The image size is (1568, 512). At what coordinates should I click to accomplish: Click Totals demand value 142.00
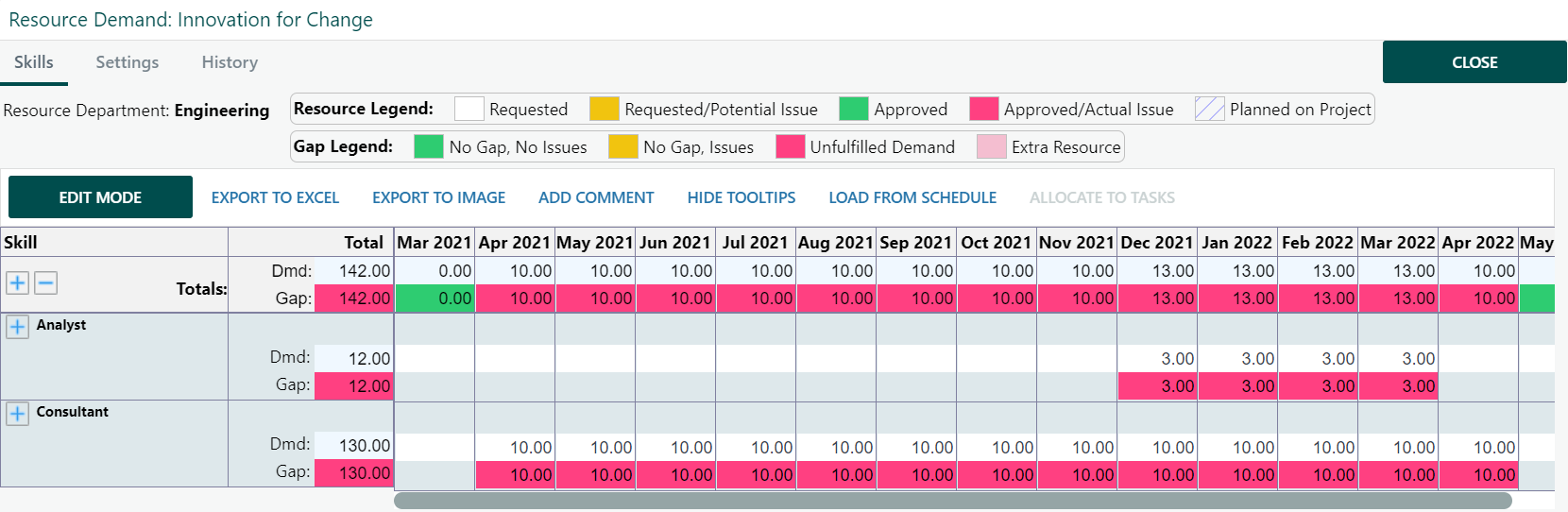[353, 271]
